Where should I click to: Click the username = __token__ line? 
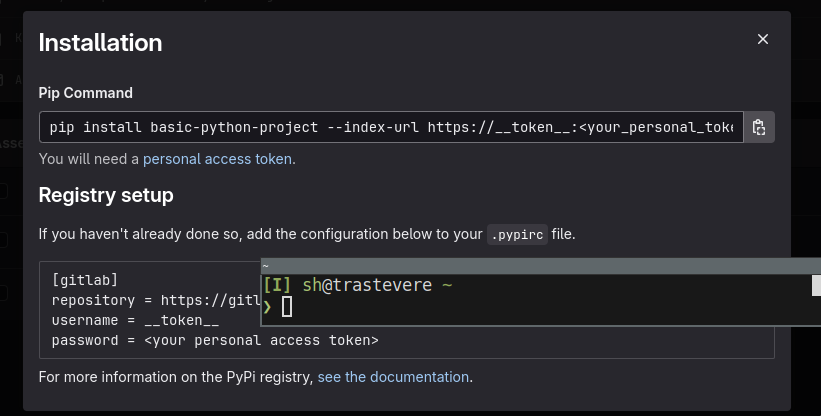[x=135, y=320]
